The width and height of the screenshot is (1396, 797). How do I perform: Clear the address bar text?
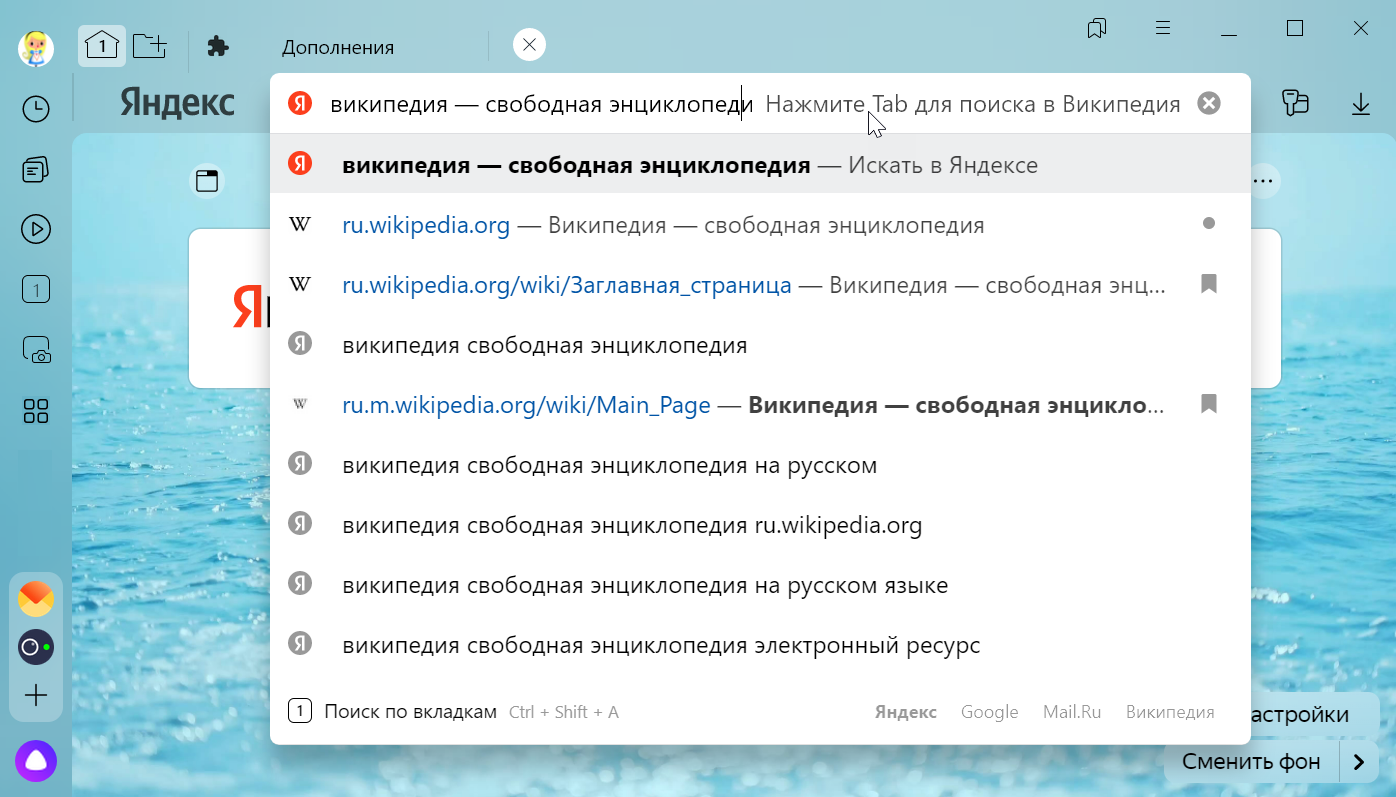(x=1209, y=103)
